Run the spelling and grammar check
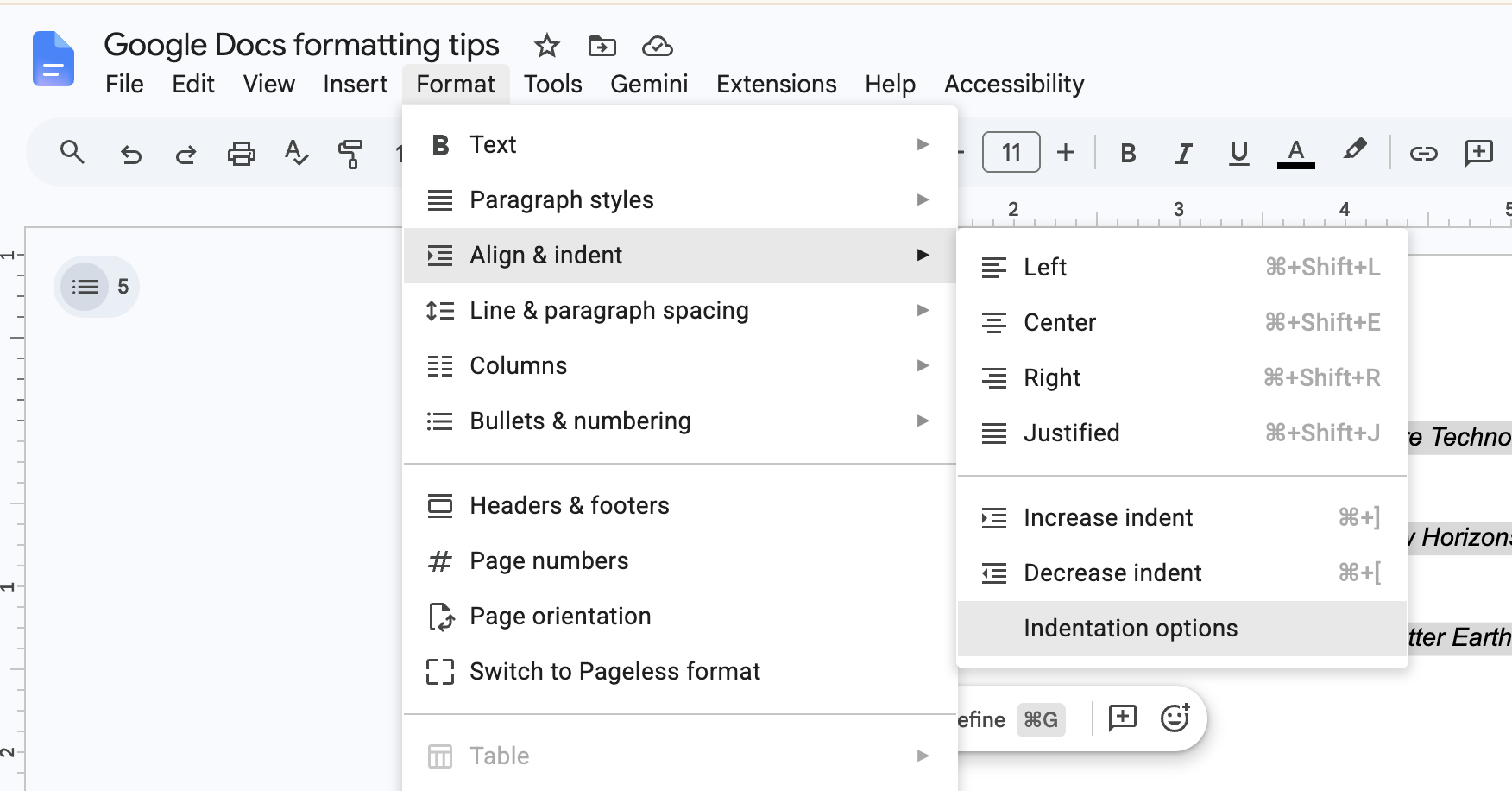This screenshot has width=1512, height=791. click(296, 154)
